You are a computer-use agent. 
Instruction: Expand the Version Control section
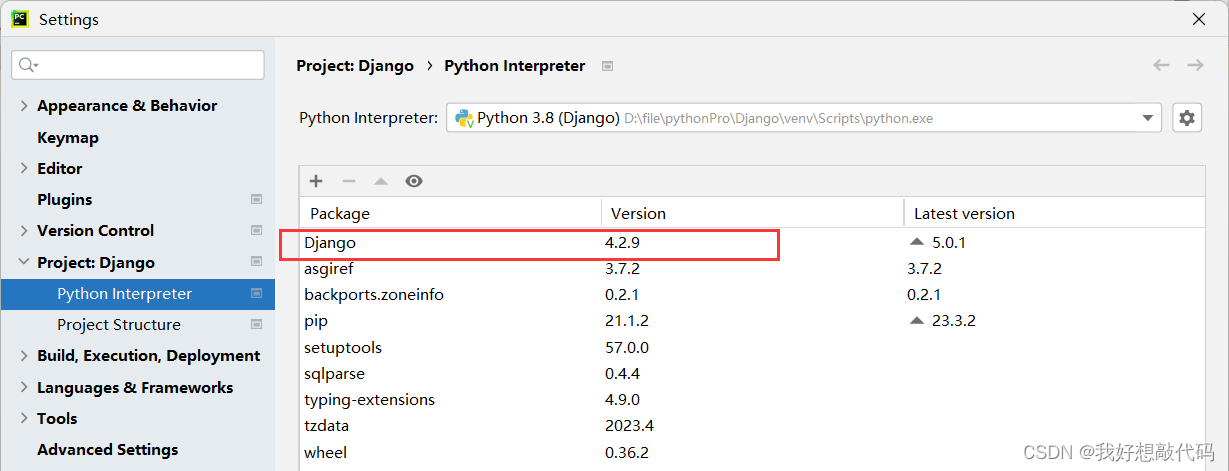pos(24,231)
